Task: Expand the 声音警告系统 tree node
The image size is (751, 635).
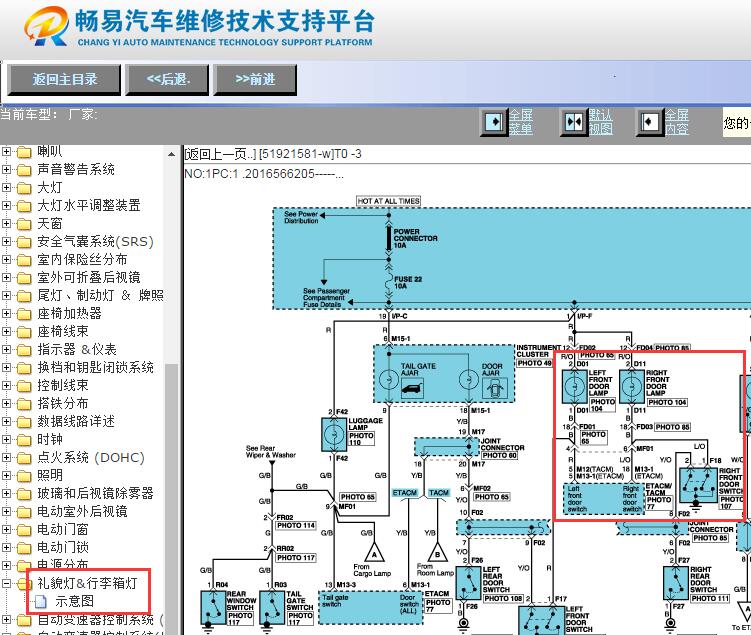Action: point(6,170)
